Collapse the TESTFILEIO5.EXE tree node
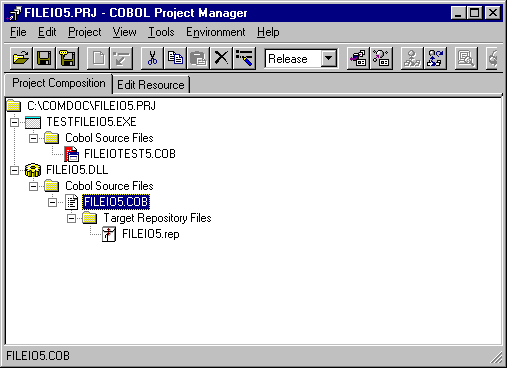507x368 pixels. (14, 122)
